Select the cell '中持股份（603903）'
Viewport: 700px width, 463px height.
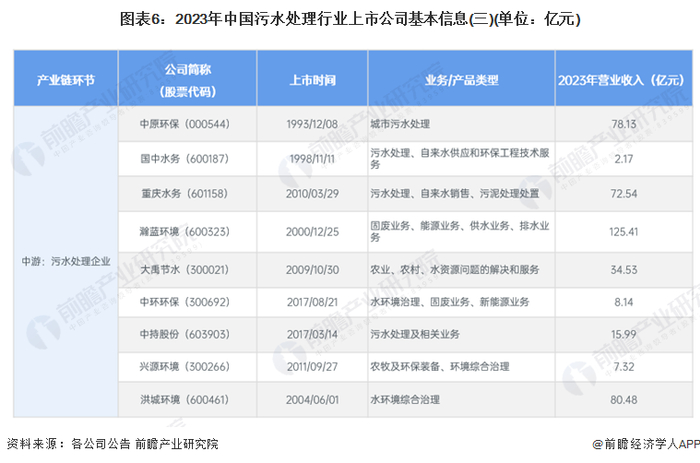pos(188,334)
